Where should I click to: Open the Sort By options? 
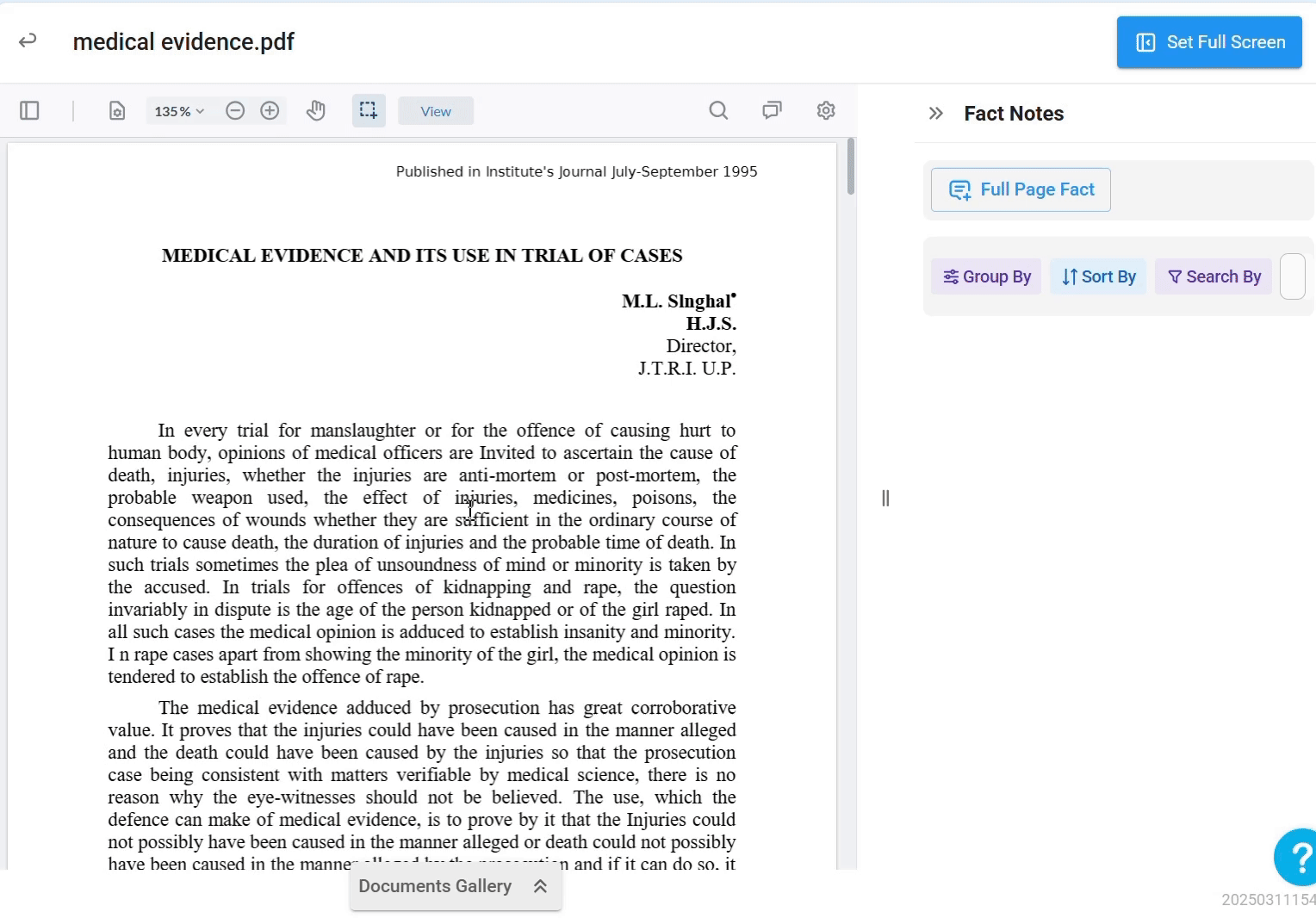(x=1098, y=276)
